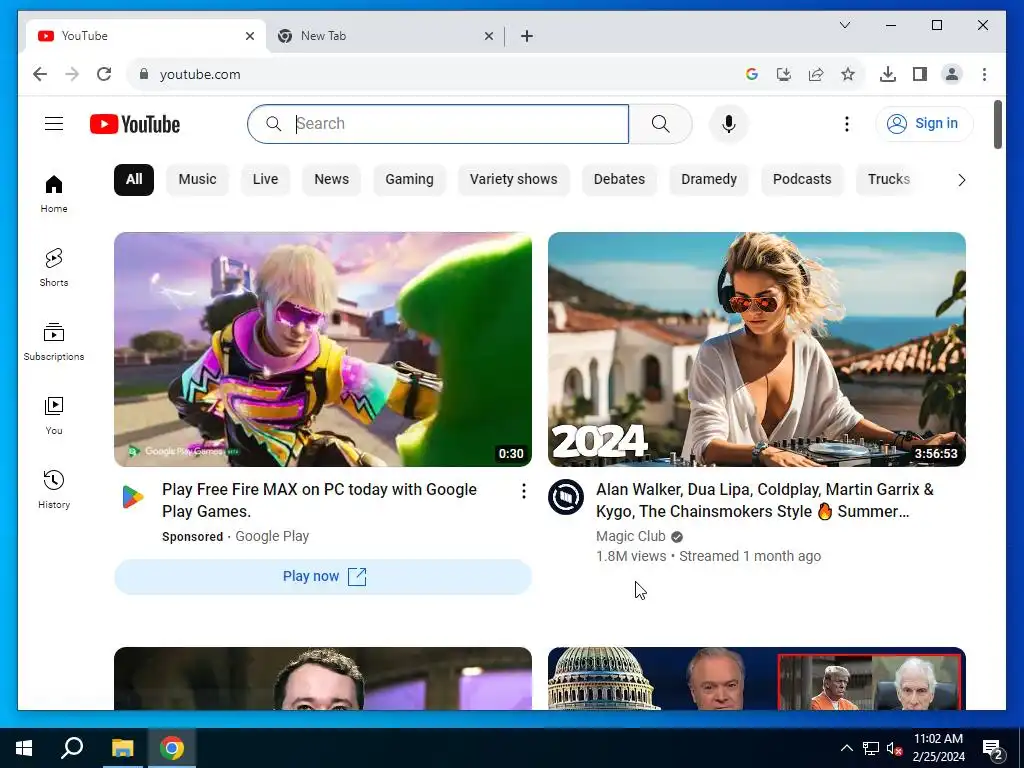The height and width of the screenshot is (768, 1024).
Task: Click the address bar URL youtube.com
Action: click(200, 74)
